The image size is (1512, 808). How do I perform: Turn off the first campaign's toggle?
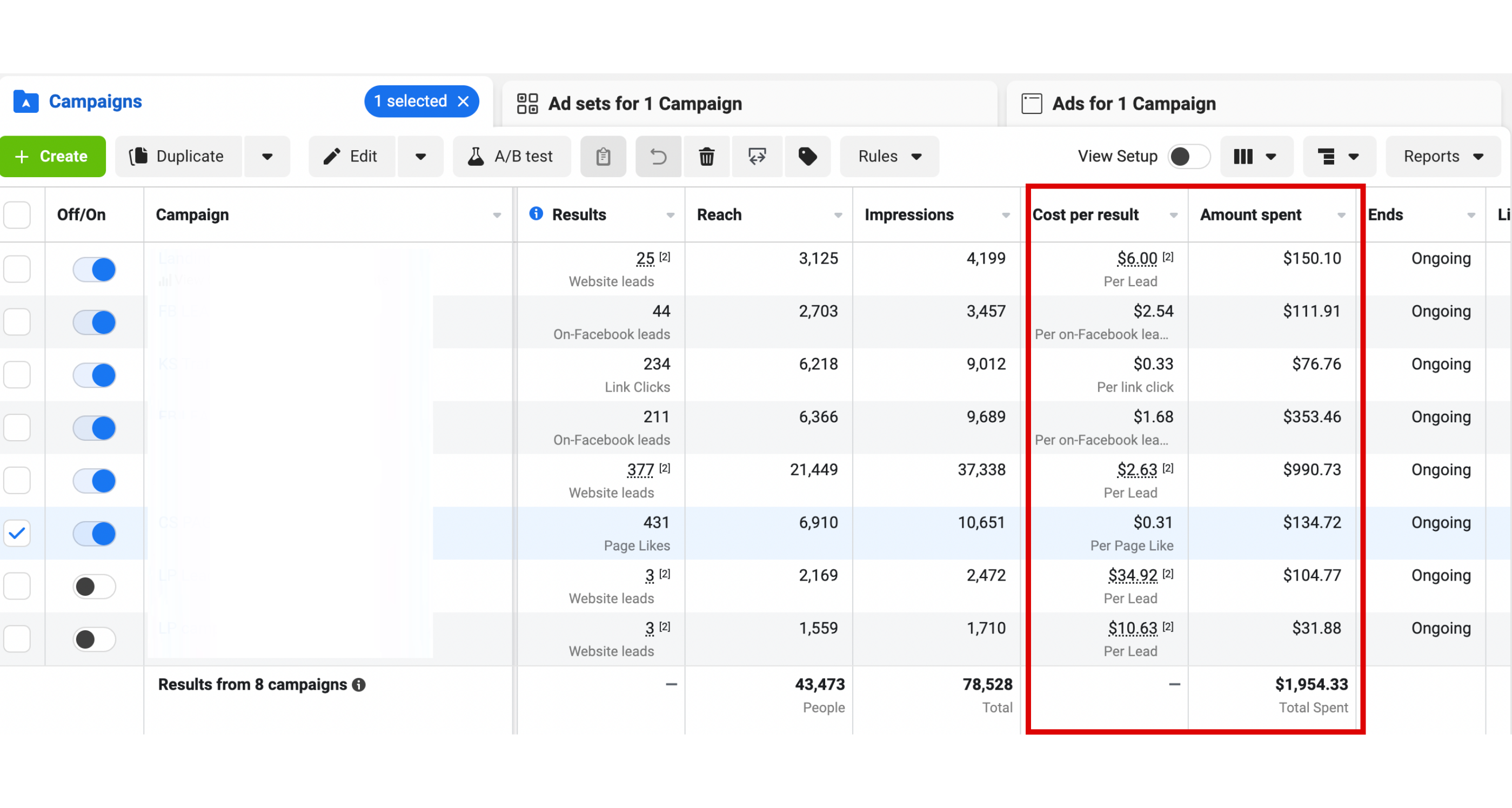click(94, 270)
